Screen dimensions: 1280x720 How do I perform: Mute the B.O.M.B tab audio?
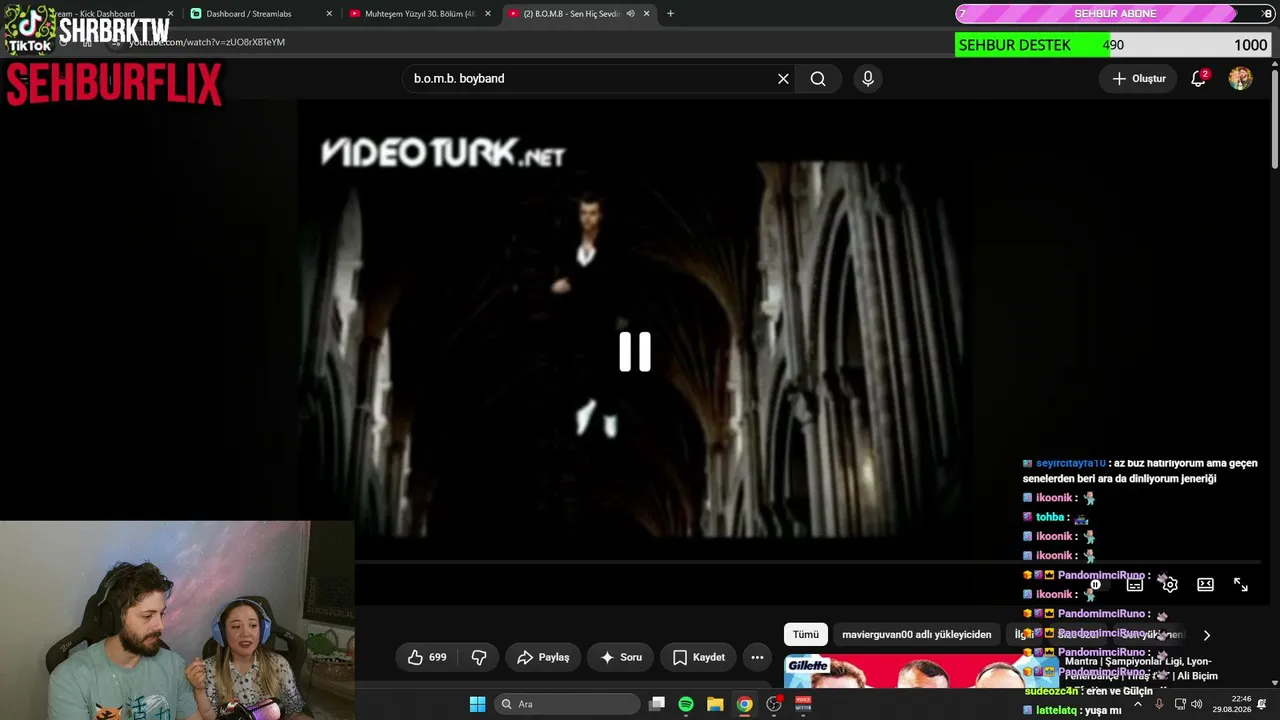[630, 14]
